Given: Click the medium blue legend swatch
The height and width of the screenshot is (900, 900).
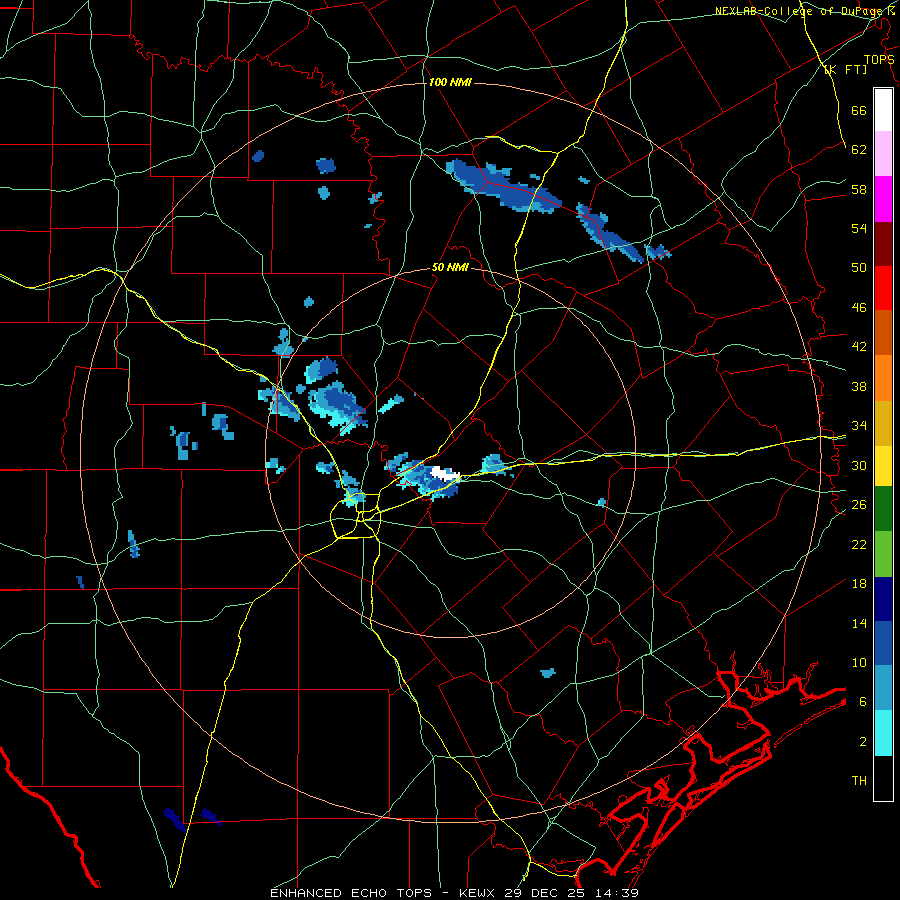Looking at the screenshot, I should coord(883,643).
